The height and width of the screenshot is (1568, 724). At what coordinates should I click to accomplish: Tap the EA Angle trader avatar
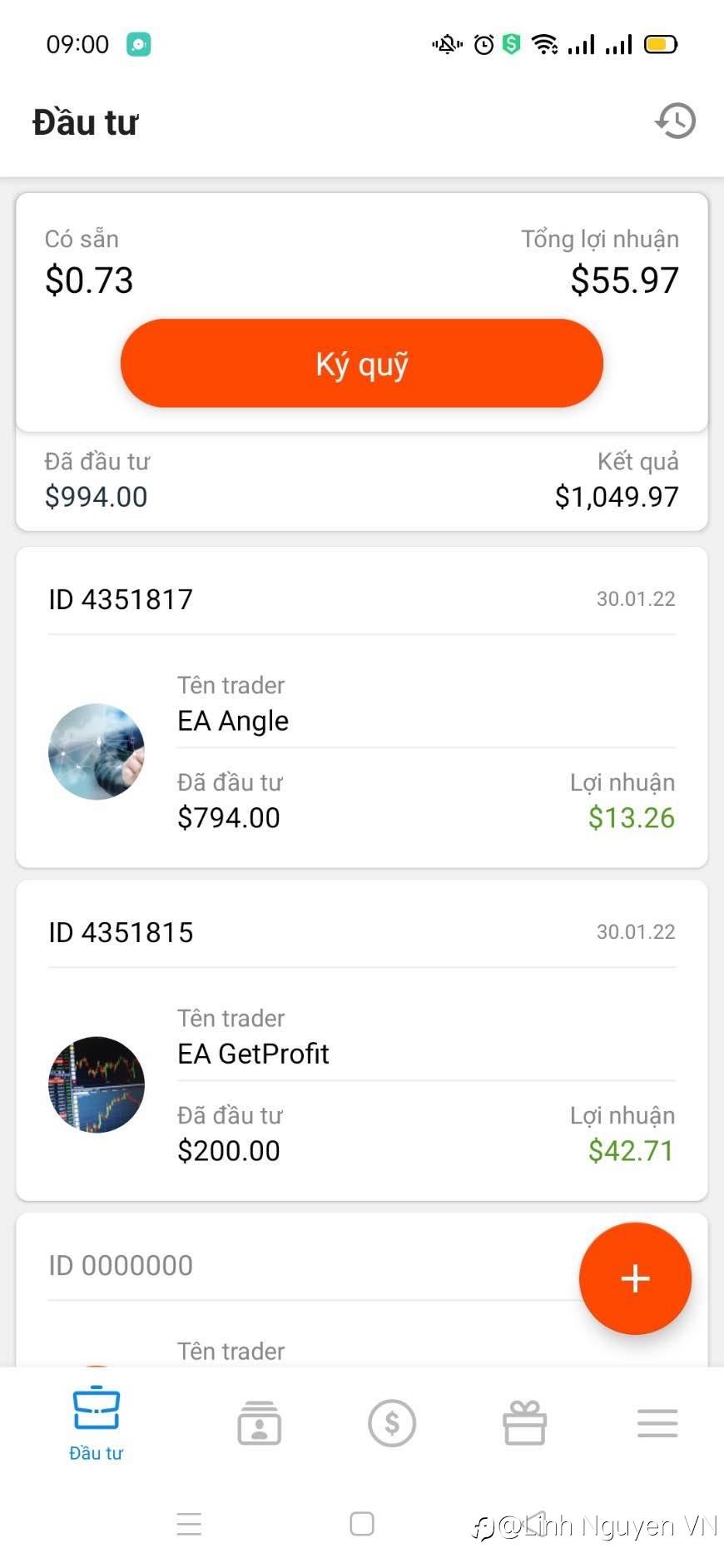tap(97, 752)
